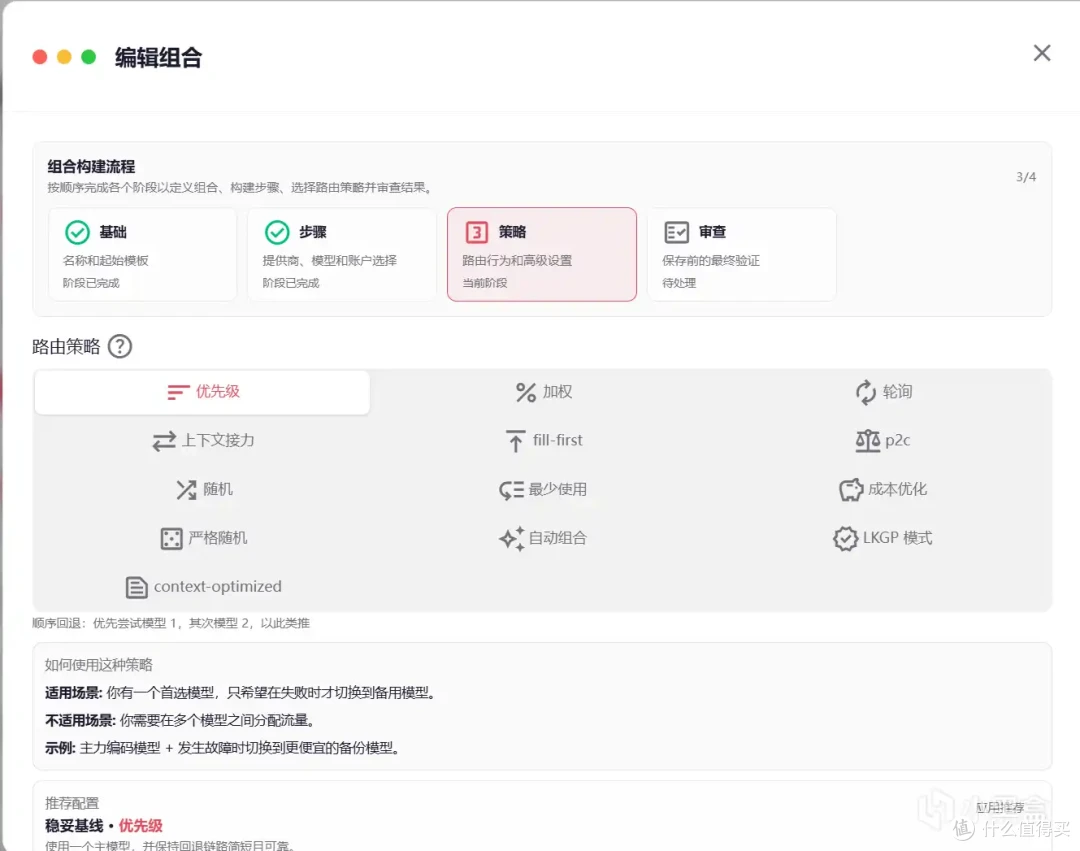1080x851 pixels.
Task: Click the 顺序回退 explanation text
Action: [x=171, y=623]
